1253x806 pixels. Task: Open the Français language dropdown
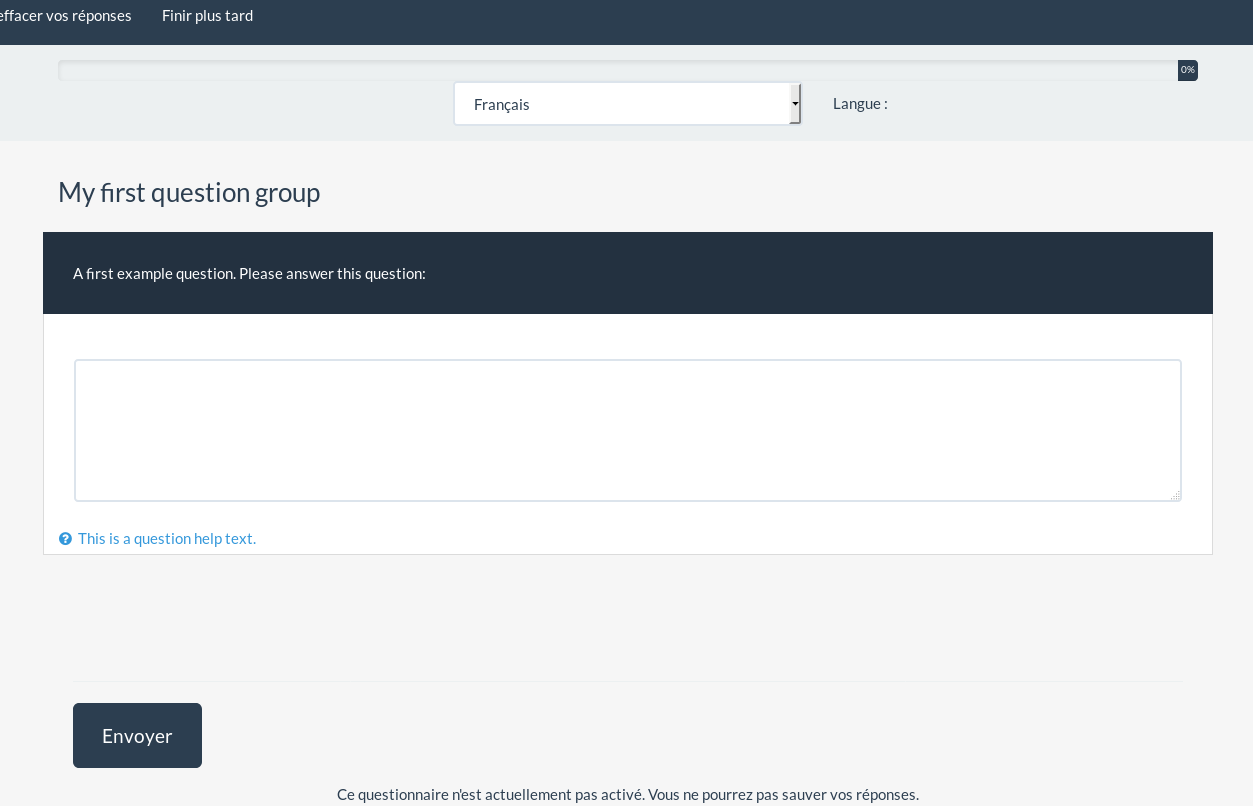[x=620, y=104]
